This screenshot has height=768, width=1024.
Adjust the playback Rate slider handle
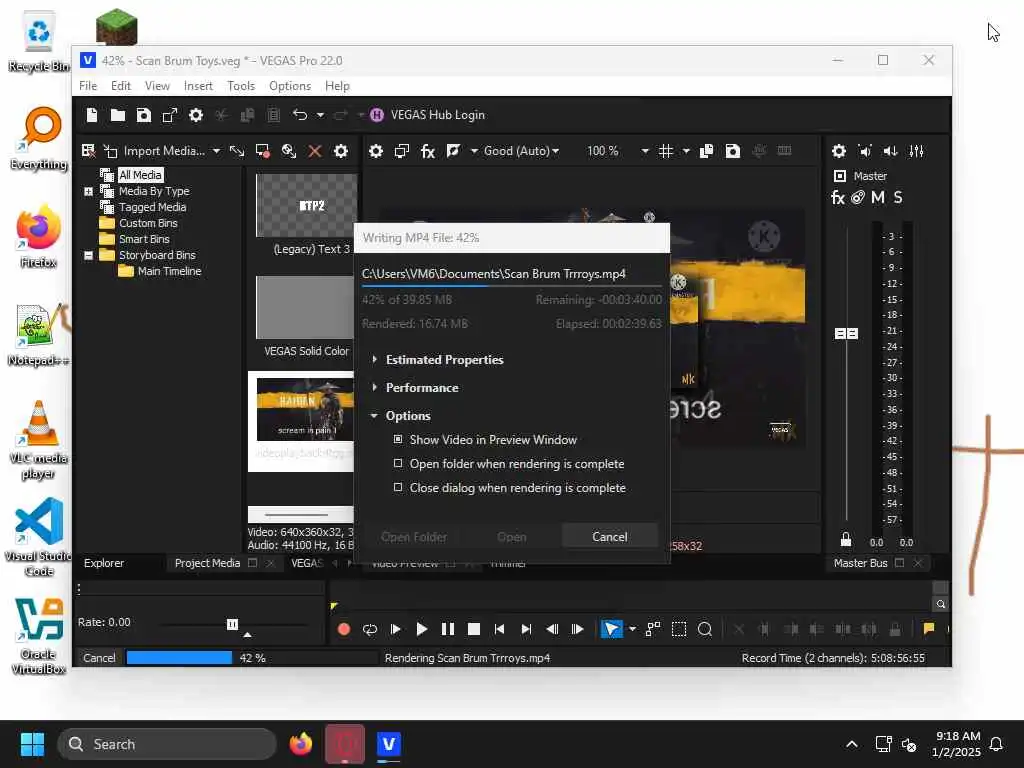[x=232, y=624]
